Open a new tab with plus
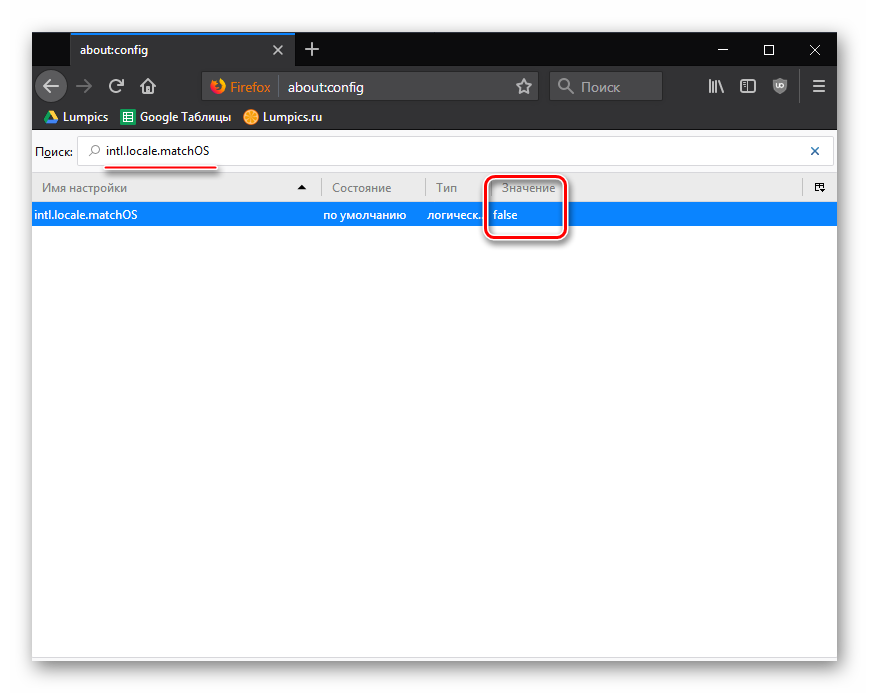Image resolution: width=869 pixels, height=693 pixels. click(x=312, y=49)
